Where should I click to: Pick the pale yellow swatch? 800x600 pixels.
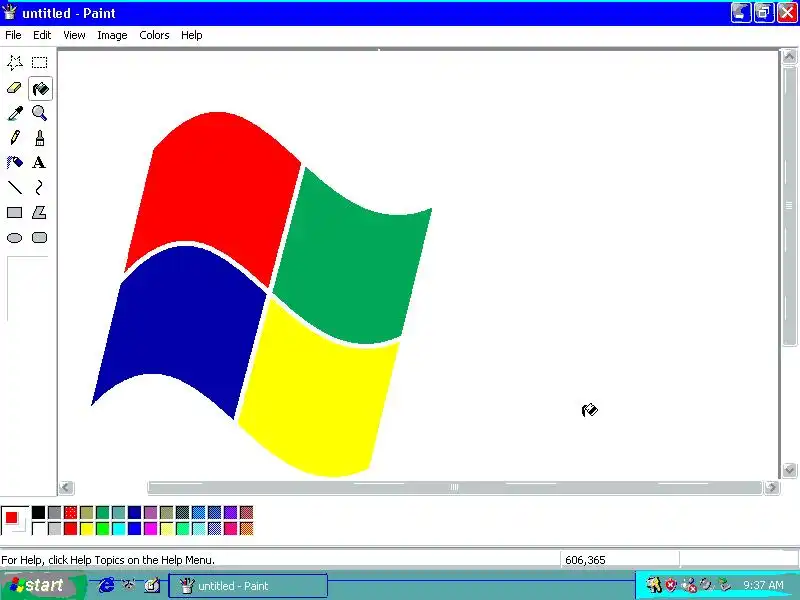166,528
